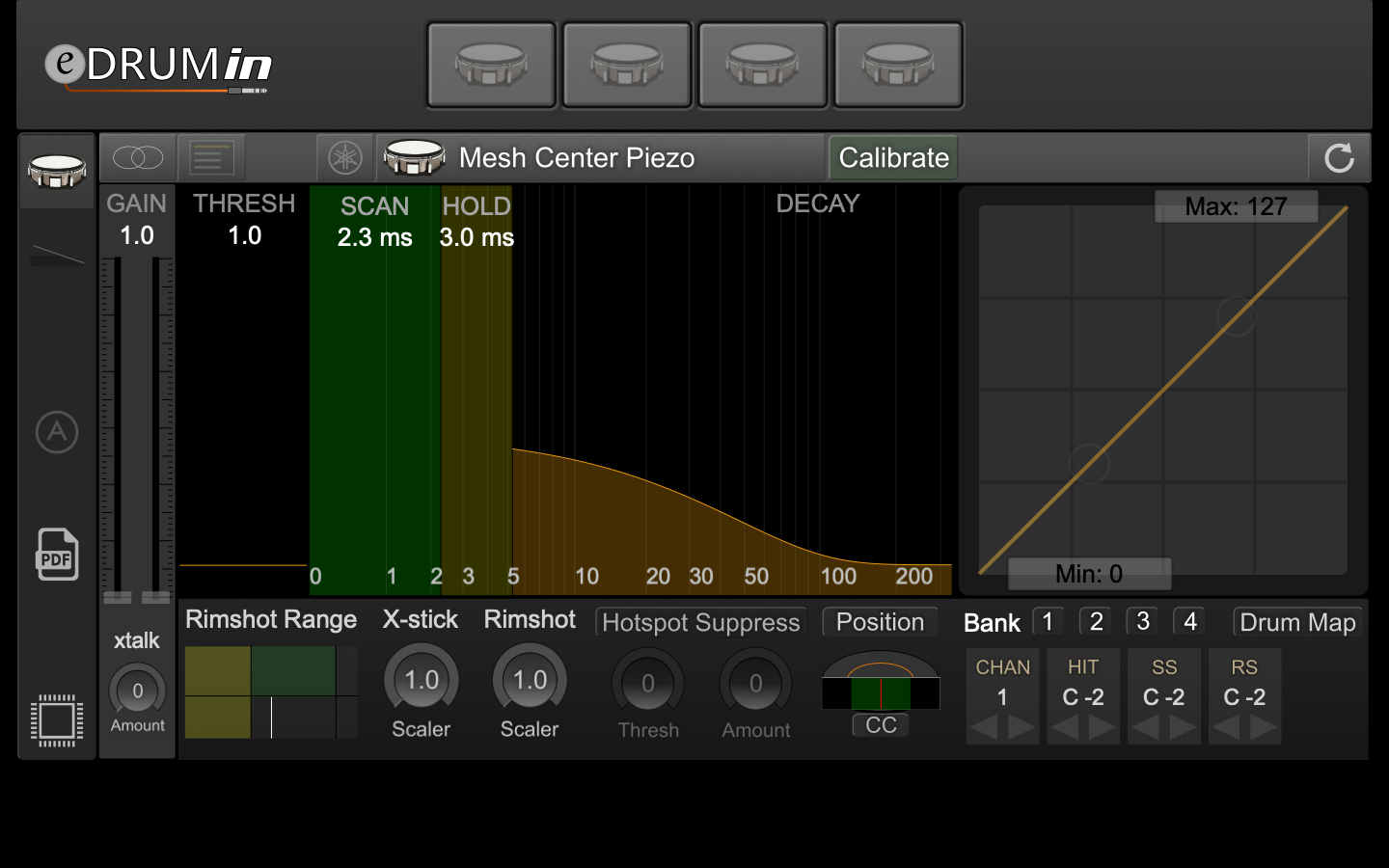The height and width of the screenshot is (868, 1389).
Task: Increase HIT note with right arrow
Action: point(1103,728)
